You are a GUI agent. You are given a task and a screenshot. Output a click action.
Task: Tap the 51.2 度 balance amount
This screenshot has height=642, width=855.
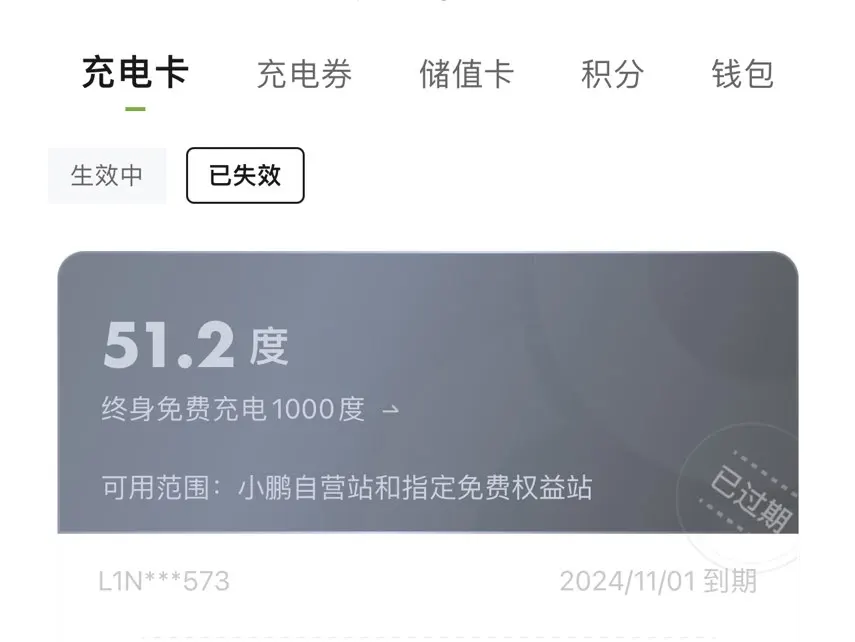pos(196,345)
